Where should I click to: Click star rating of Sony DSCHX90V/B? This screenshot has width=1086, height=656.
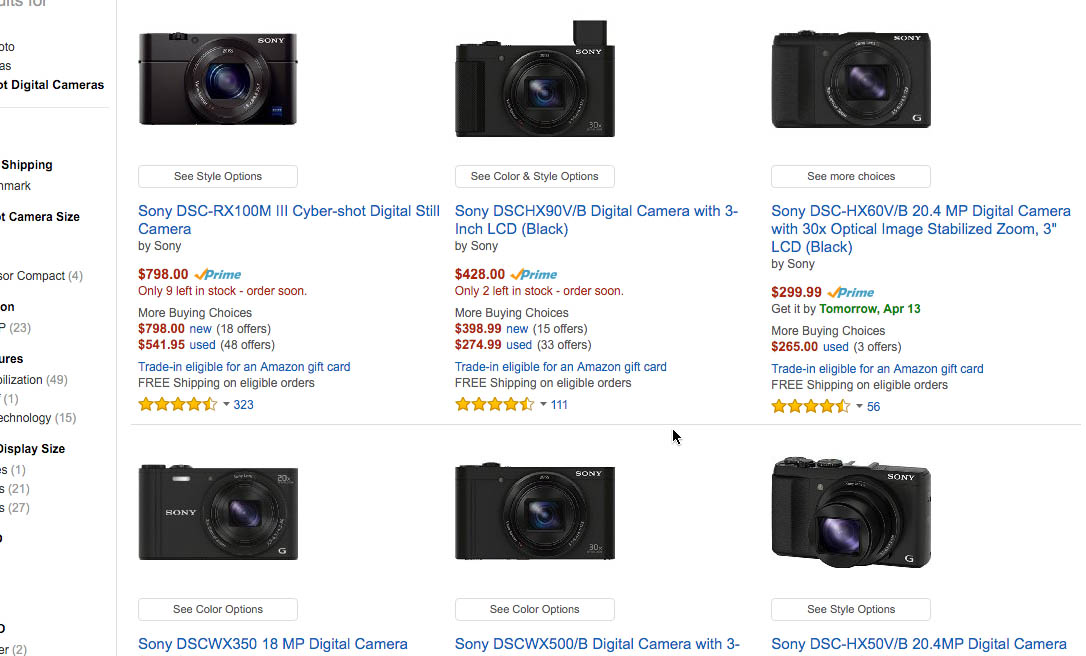[494, 405]
